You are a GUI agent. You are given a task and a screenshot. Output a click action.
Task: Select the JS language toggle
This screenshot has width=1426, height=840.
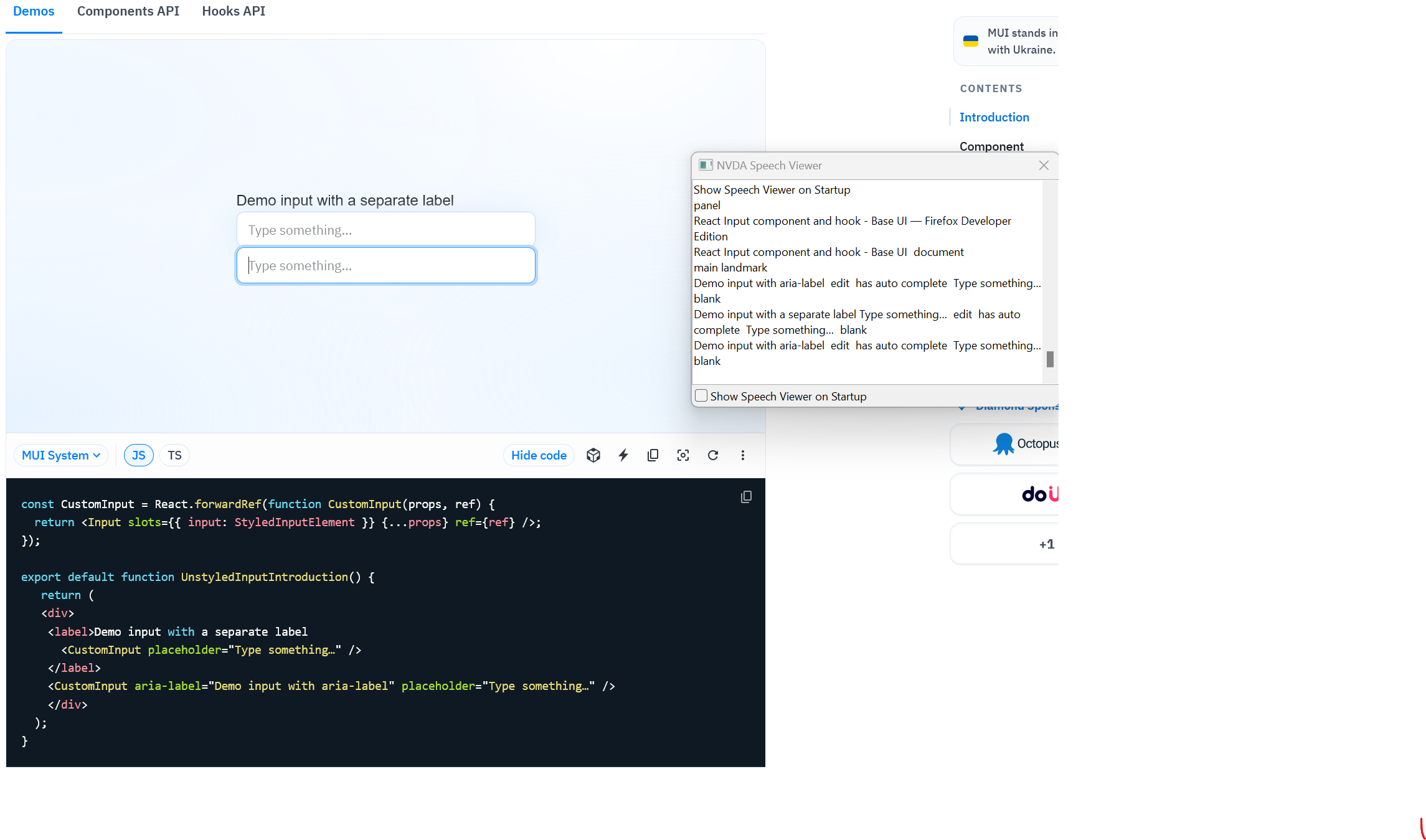point(138,455)
